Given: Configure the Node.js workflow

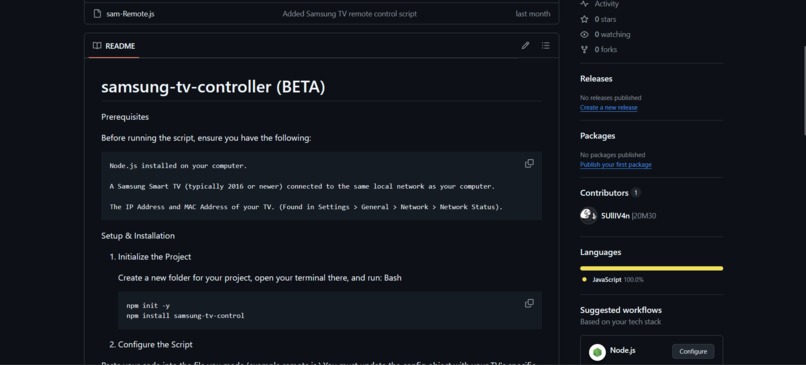Looking at the screenshot, I should click(x=693, y=352).
